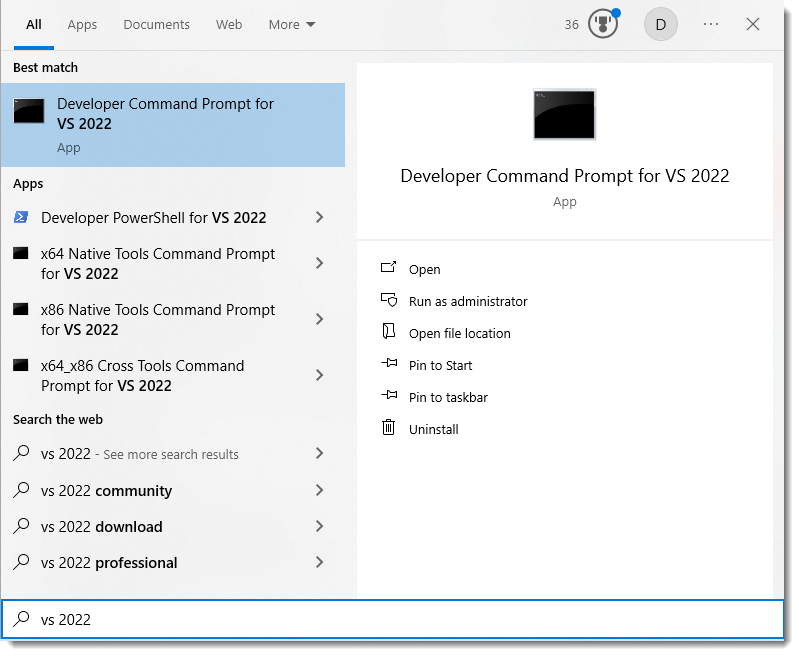Click the rewards medal icon in header
799x656 pixels.
pyautogui.click(x=603, y=24)
